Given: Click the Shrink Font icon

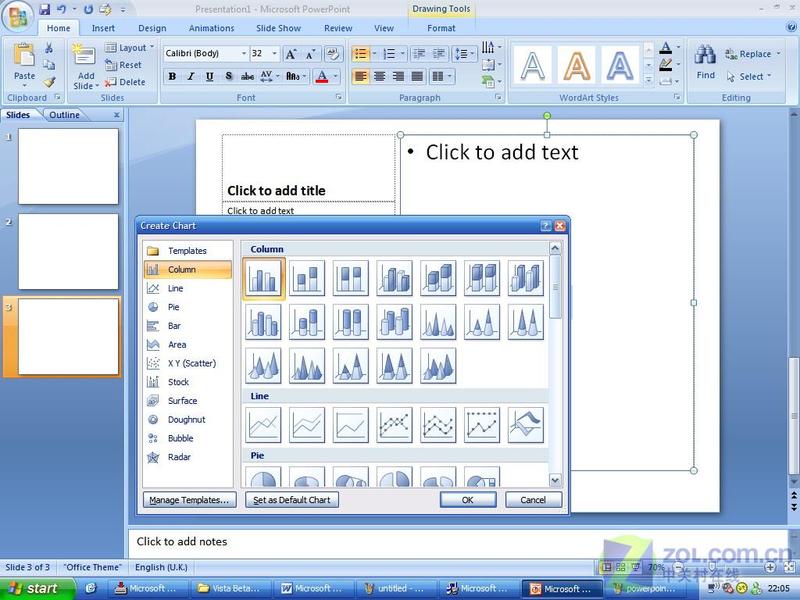Looking at the screenshot, I should tap(310, 54).
